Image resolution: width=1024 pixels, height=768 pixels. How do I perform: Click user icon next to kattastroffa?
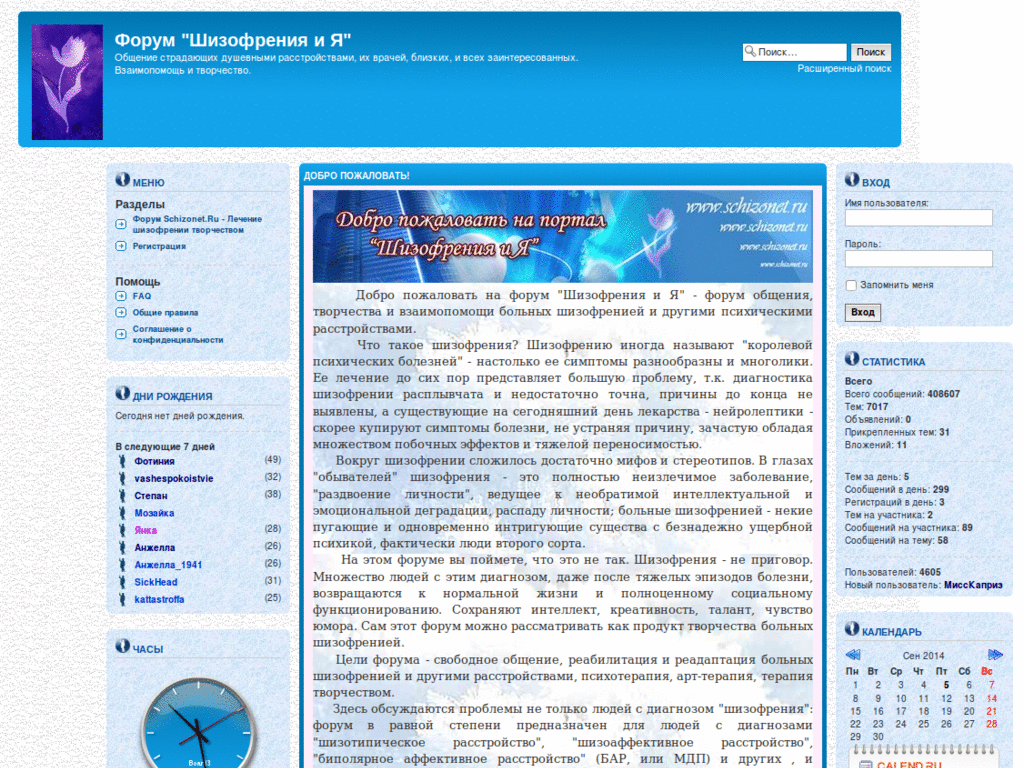(122, 600)
